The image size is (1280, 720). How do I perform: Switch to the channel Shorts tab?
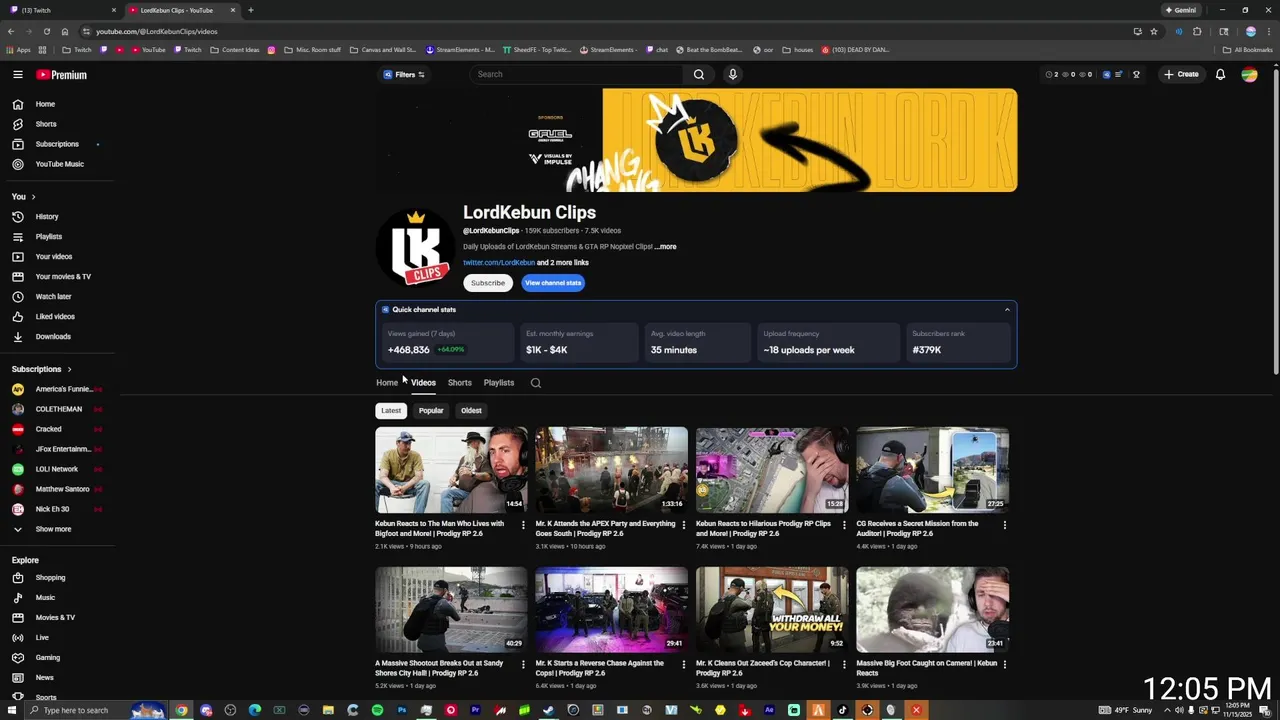(460, 383)
